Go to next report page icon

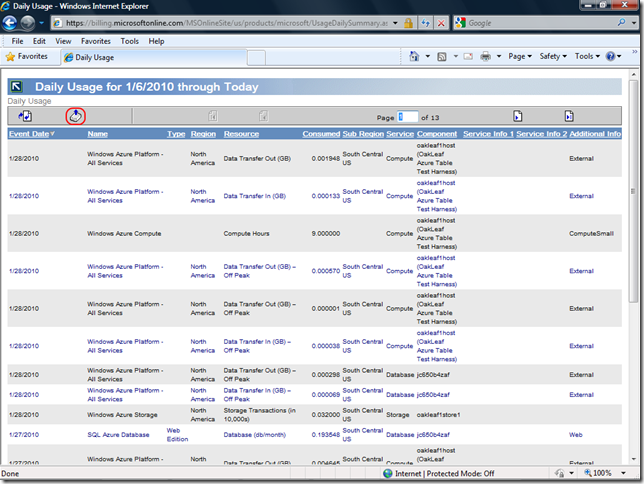(518, 116)
